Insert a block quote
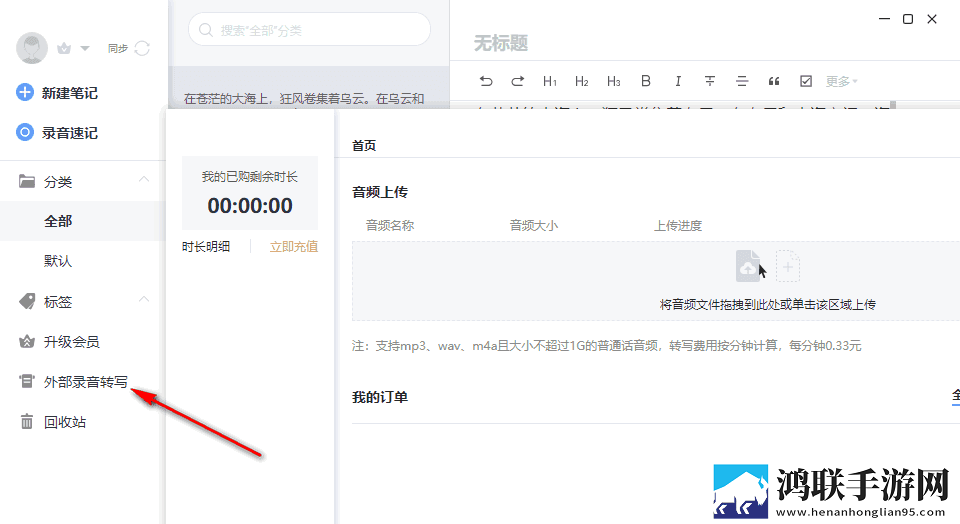Screen dimensions: 960x524 coord(774,81)
